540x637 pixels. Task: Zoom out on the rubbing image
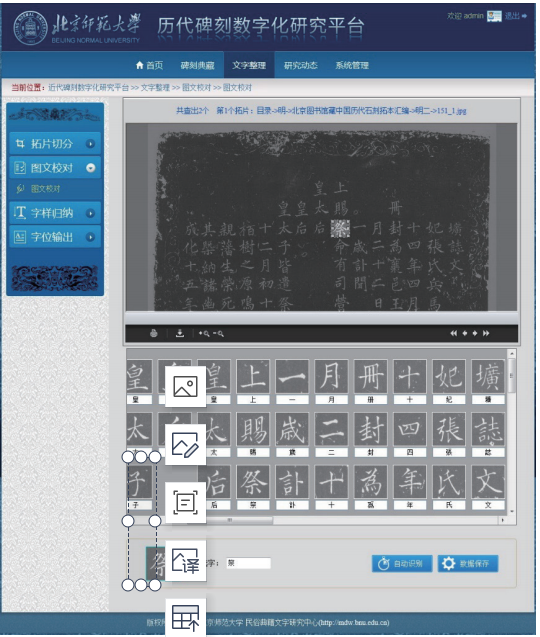(x=219, y=334)
